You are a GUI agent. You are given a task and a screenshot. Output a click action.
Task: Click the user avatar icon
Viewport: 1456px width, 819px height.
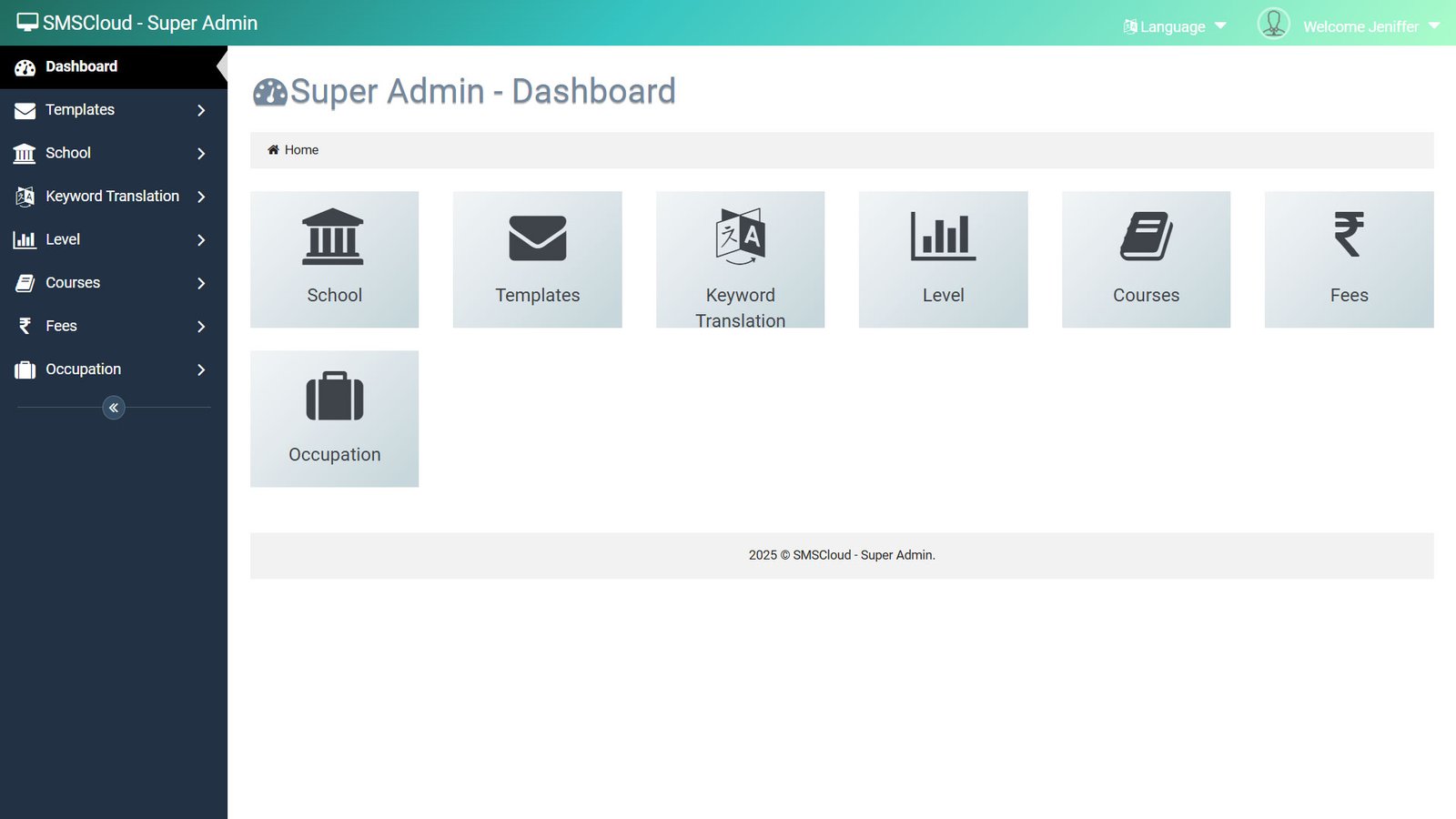click(1273, 23)
